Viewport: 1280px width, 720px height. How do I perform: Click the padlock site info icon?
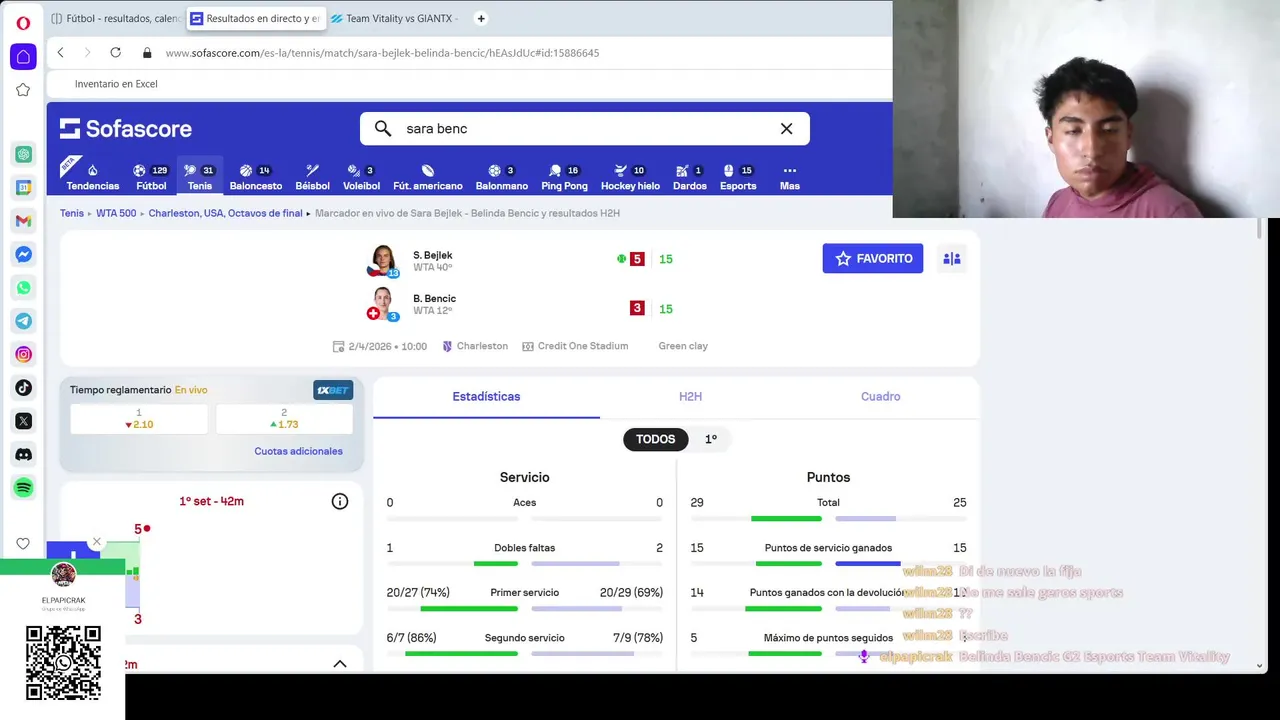click(x=147, y=53)
